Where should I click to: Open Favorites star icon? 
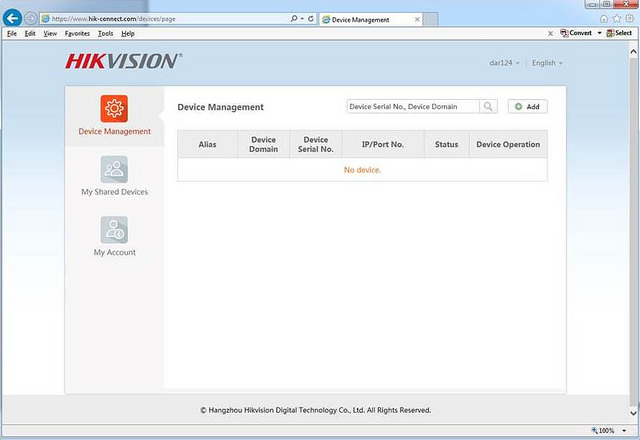click(617, 18)
